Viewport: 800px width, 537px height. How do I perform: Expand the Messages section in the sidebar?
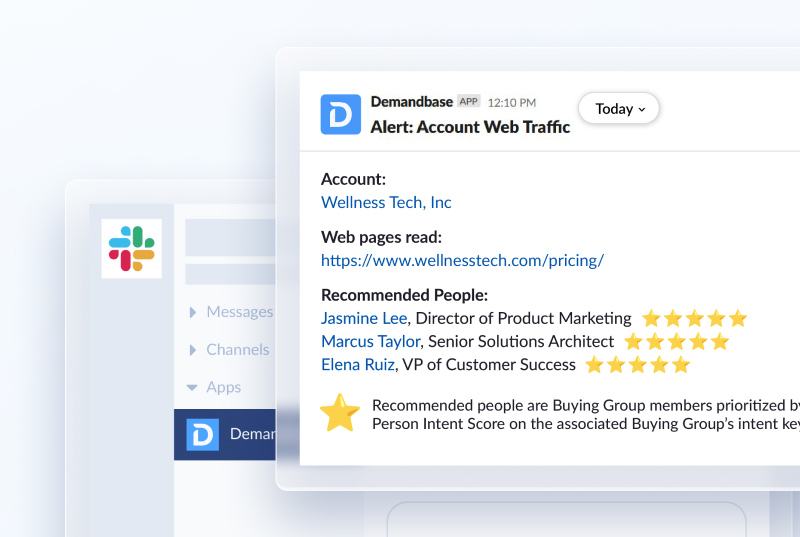231,312
